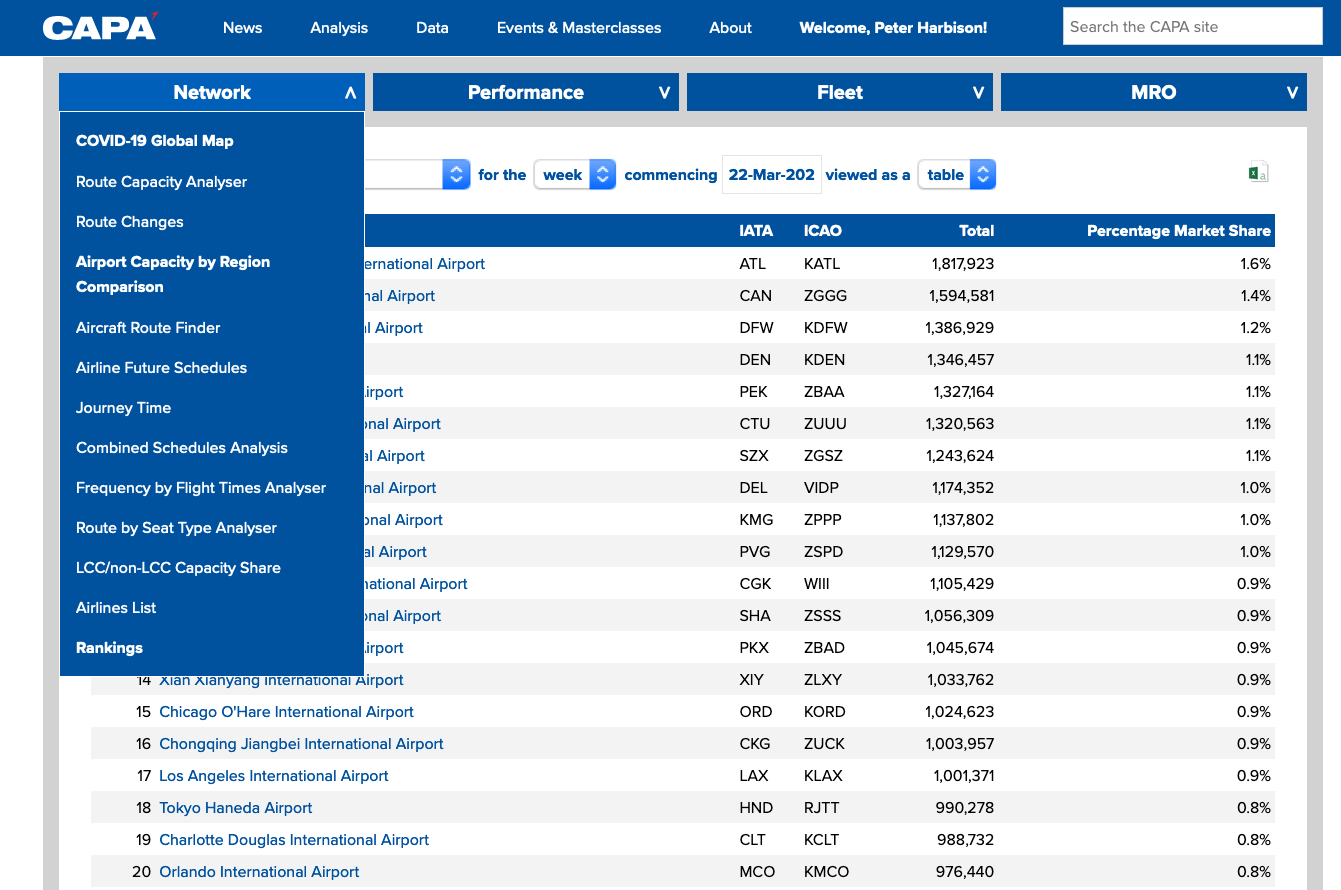Open Chongqing Jiangbei International Airport link
Image resolution: width=1341 pixels, height=890 pixels.
pos(301,743)
